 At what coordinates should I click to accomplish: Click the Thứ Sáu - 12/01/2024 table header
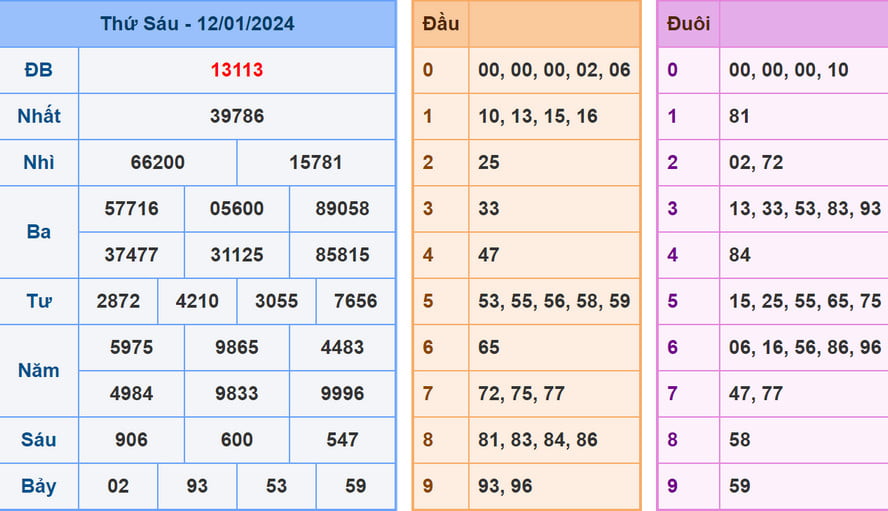[x=197, y=23]
